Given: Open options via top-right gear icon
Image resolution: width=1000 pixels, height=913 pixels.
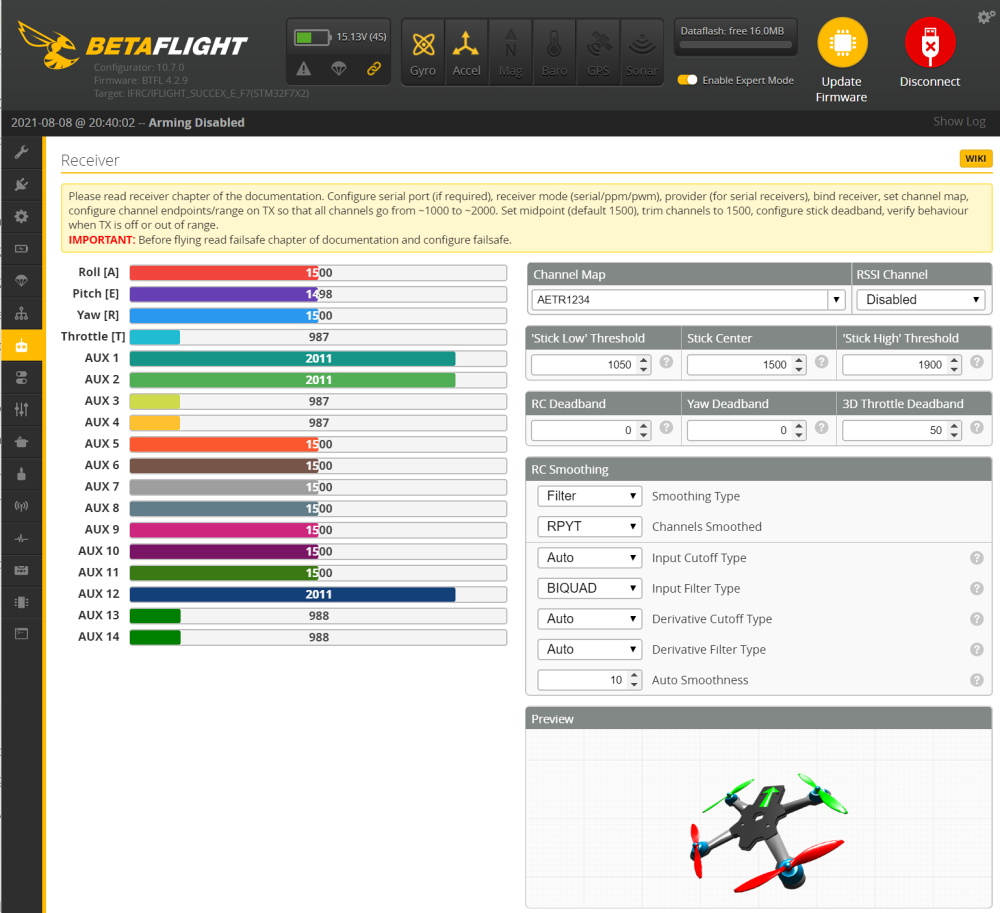Looking at the screenshot, I should point(985,17).
